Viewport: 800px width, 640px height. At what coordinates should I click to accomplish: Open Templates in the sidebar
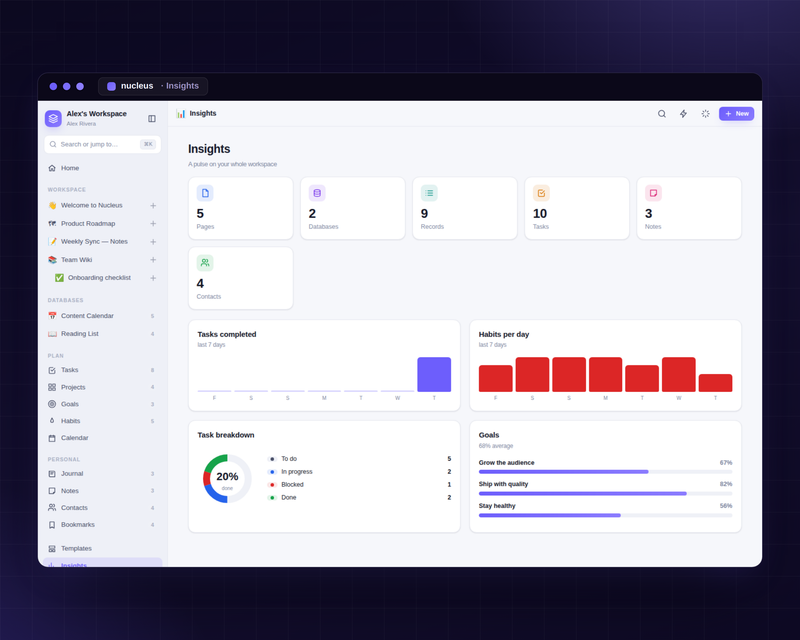click(103, 549)
